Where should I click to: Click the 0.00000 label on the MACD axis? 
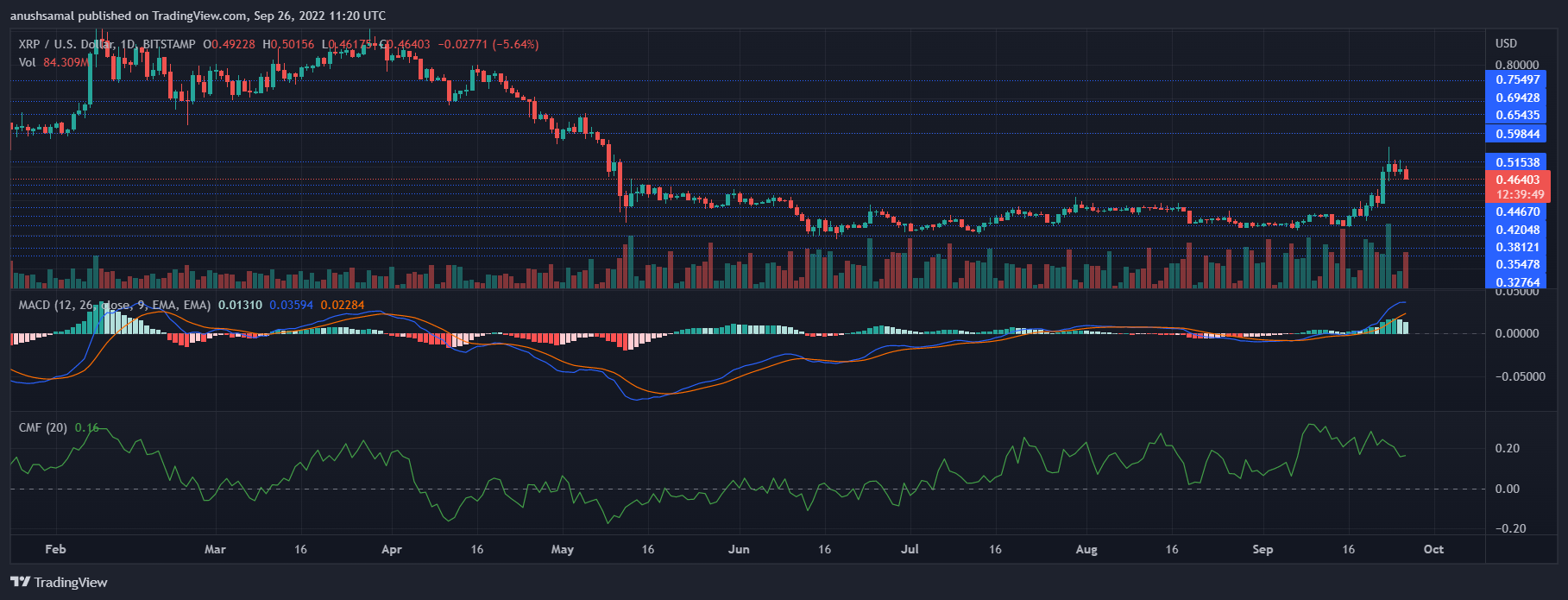(x=1517, y=333)
